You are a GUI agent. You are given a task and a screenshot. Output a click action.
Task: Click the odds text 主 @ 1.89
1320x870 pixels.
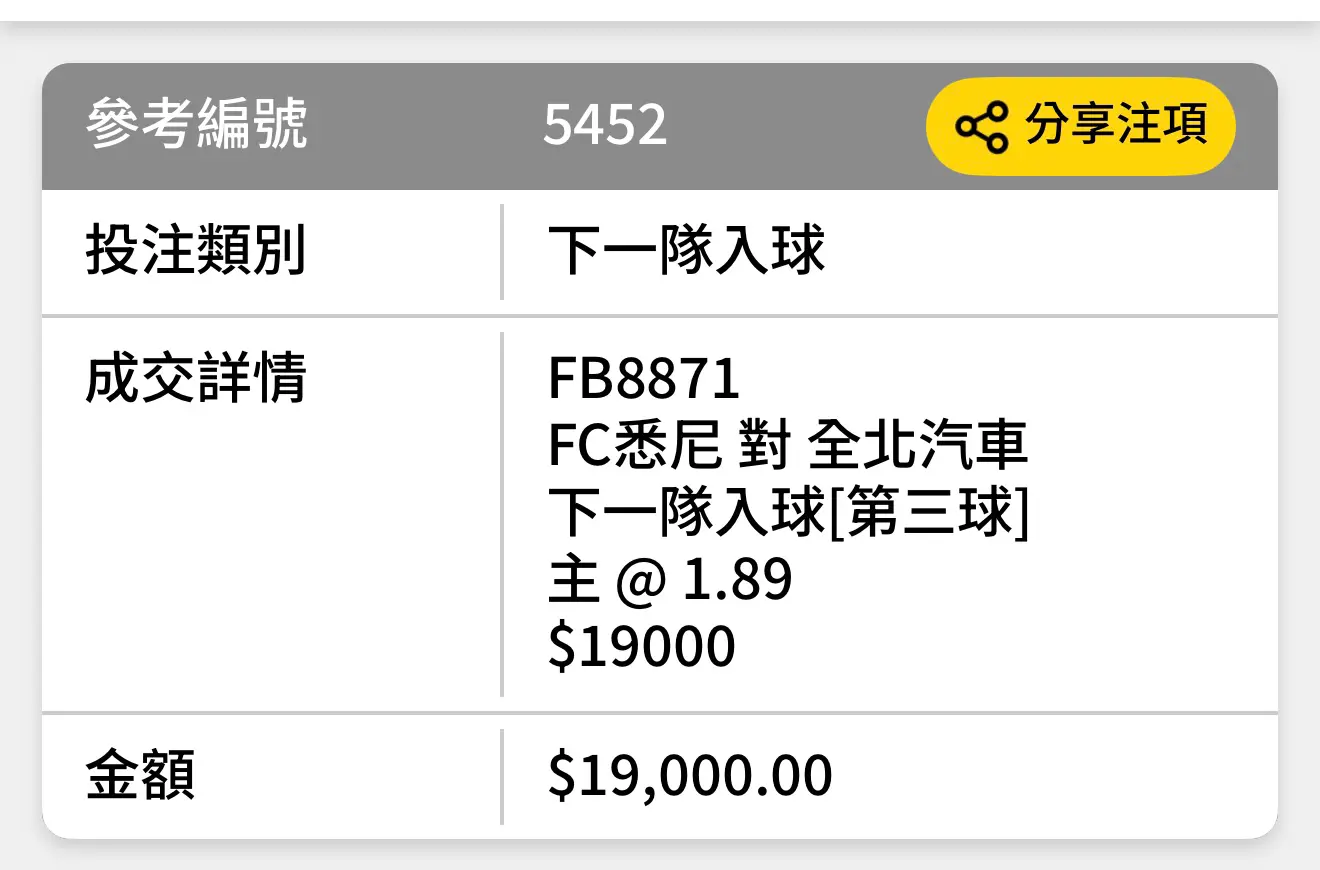[x=670, y=580]
